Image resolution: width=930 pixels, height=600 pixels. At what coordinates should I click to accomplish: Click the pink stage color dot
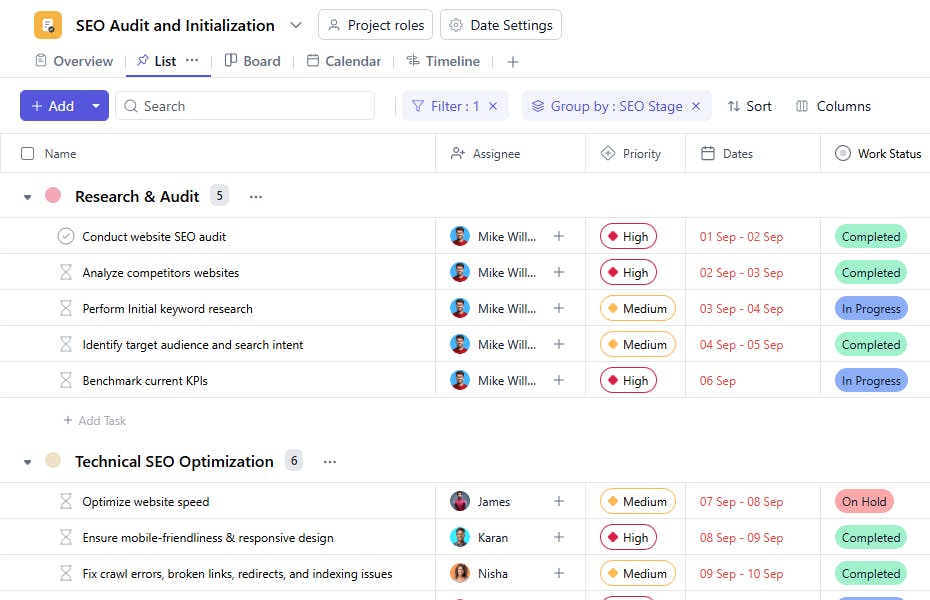point(54,196)
